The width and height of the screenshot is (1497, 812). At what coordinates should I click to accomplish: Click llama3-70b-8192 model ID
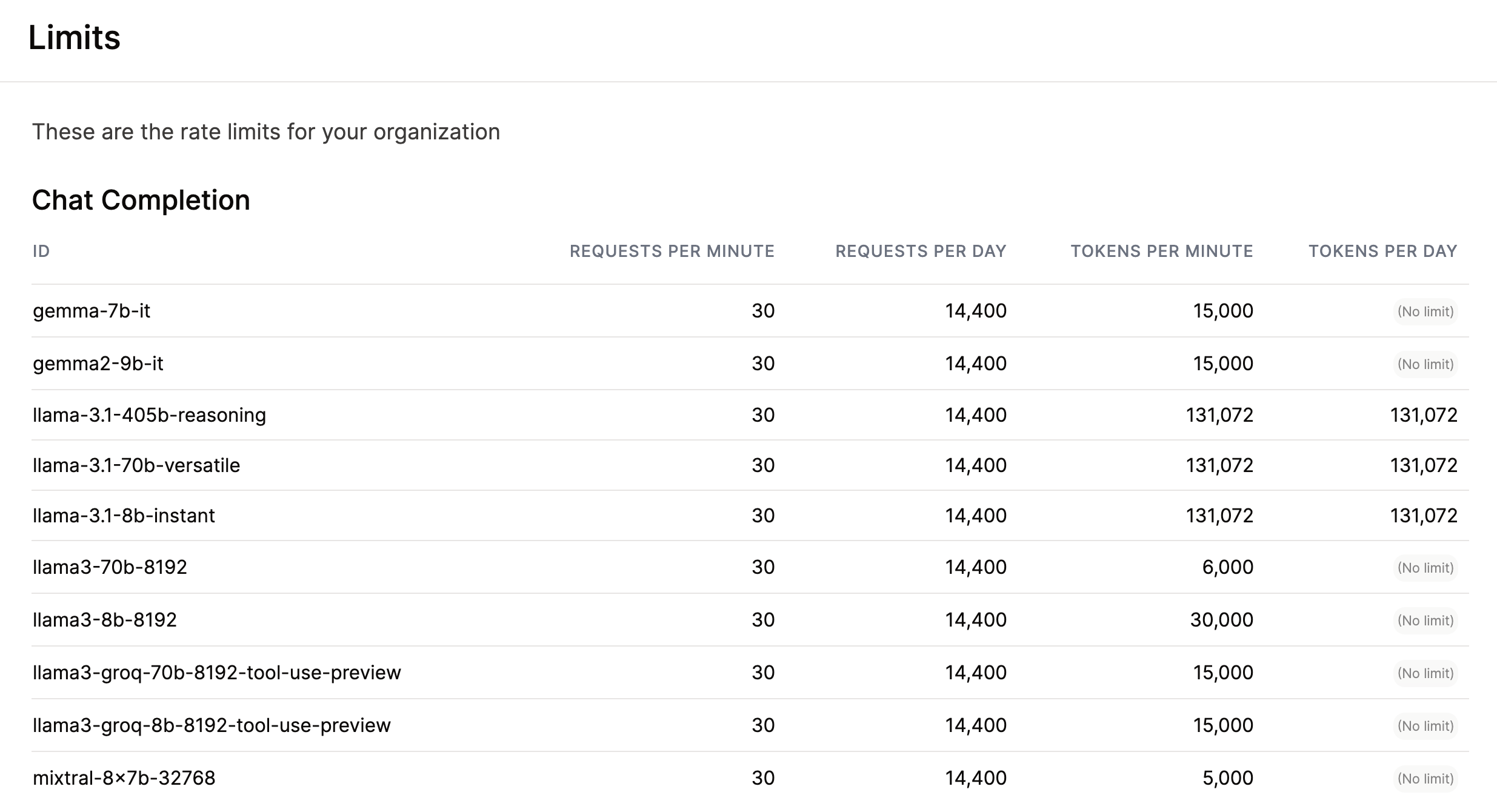click(110, 567)
